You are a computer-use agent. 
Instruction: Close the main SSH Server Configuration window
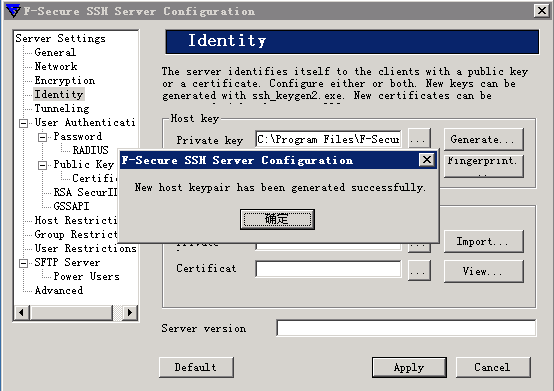coord(541,11)
